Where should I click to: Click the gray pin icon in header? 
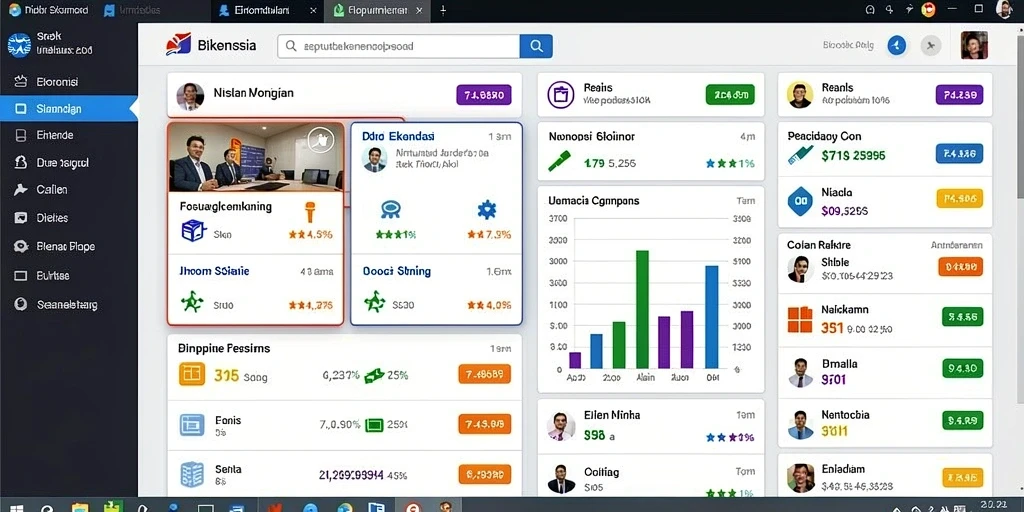(x=931, y=46)
